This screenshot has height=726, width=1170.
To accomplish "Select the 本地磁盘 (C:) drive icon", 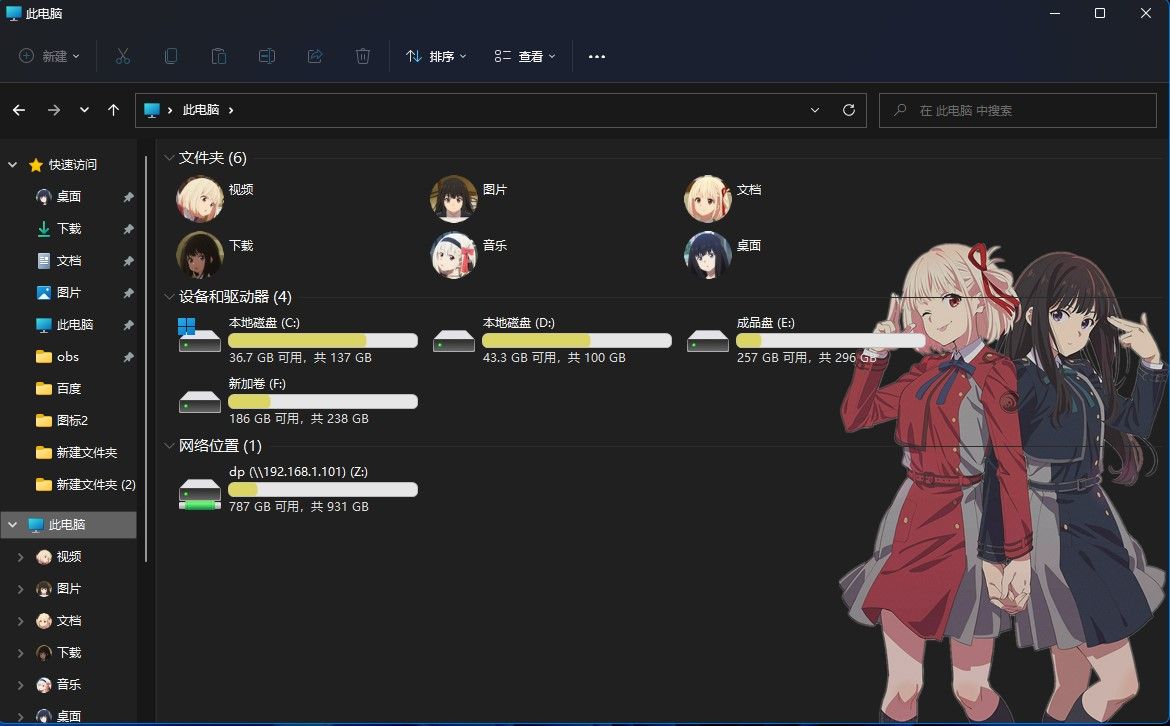I will tap(199, 336).
